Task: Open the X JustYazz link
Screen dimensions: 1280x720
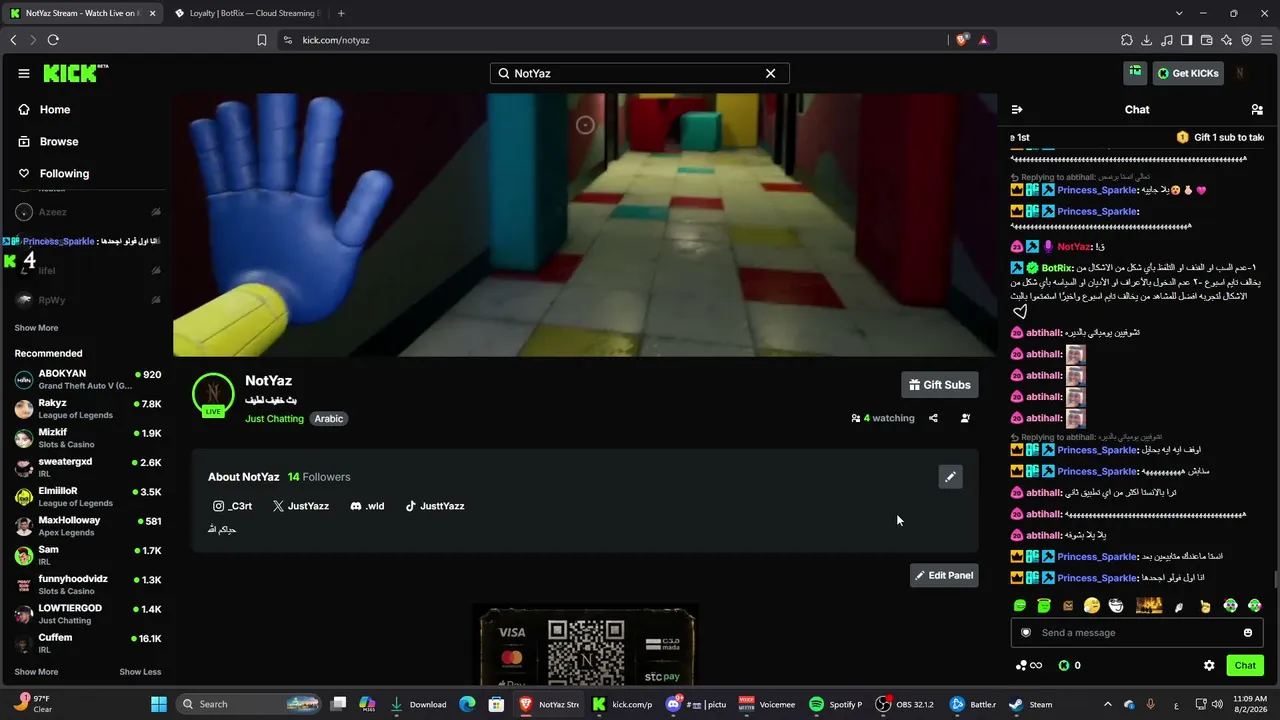Action: pos(300,506)
